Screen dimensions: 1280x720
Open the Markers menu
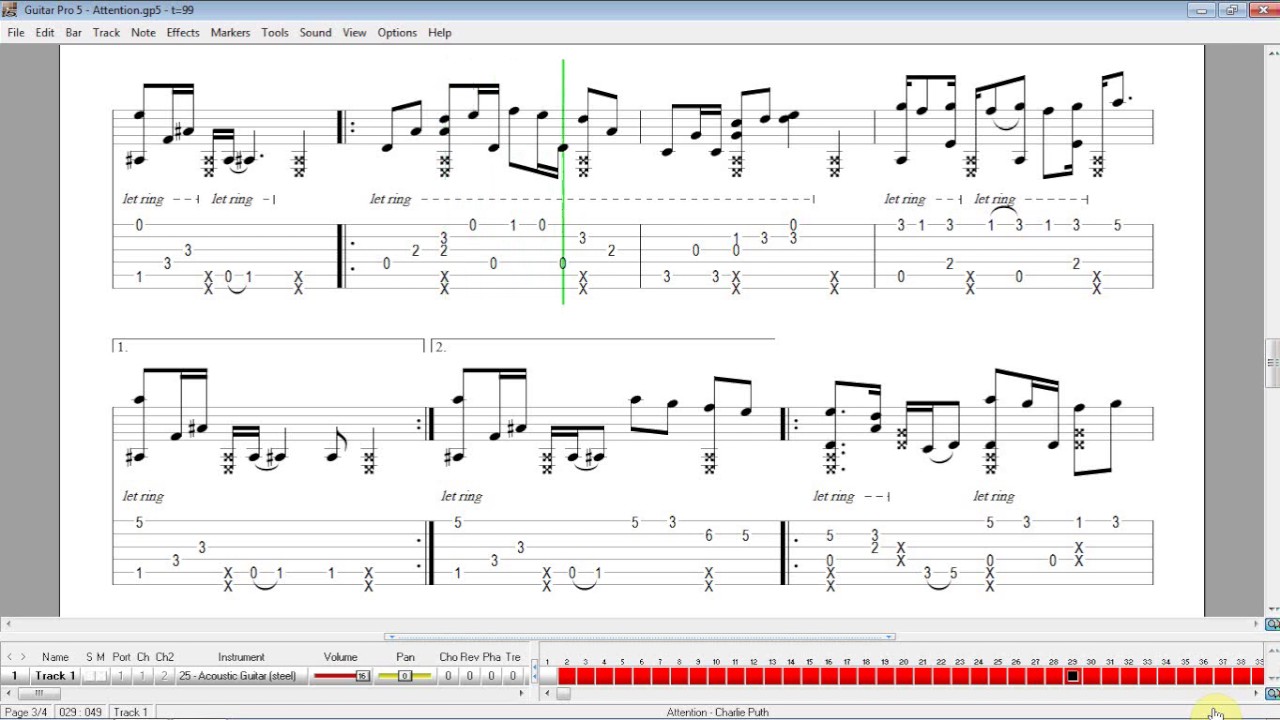(x=230, y=32)
